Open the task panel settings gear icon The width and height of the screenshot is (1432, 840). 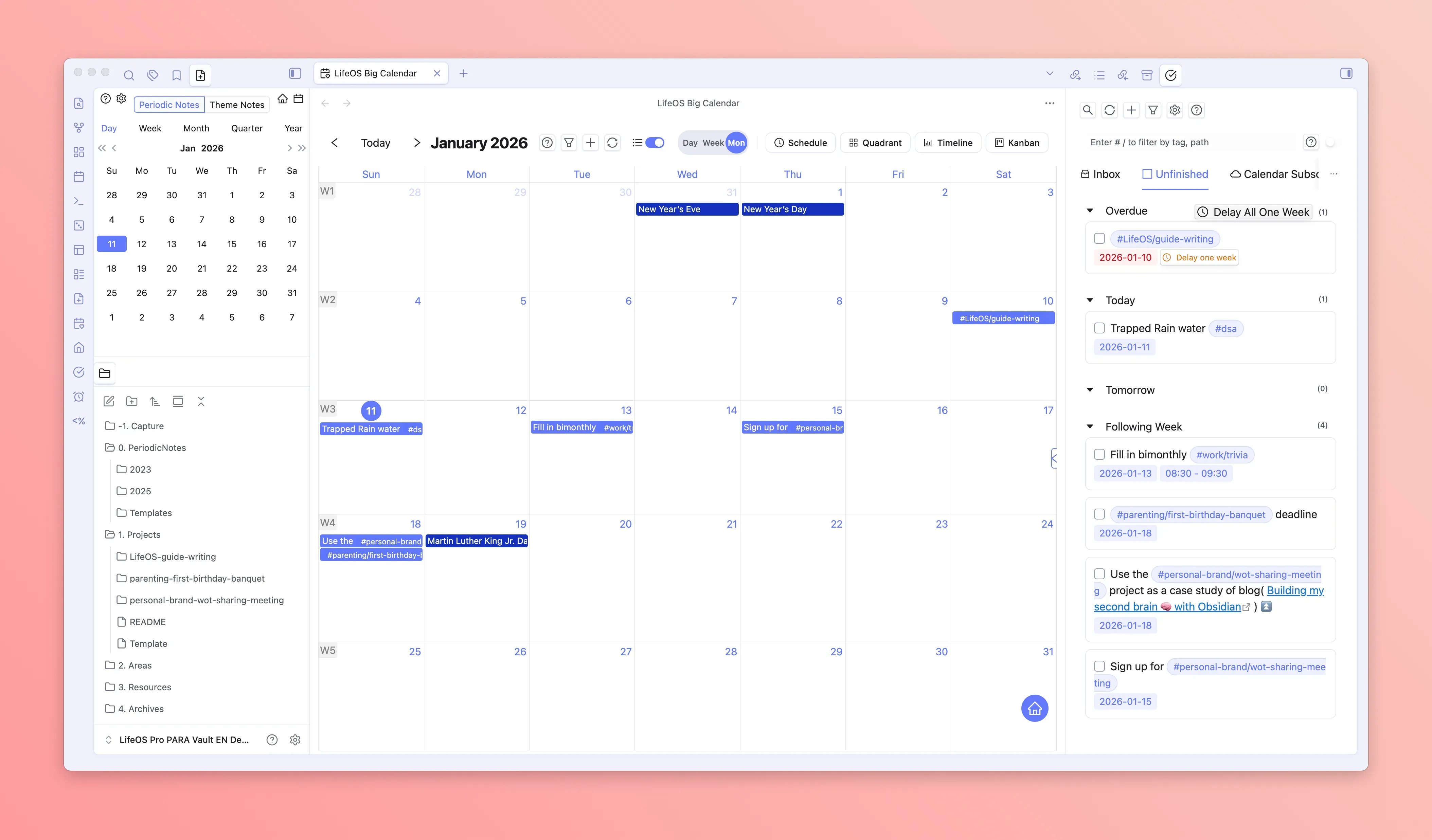[x=1175, y=110]
